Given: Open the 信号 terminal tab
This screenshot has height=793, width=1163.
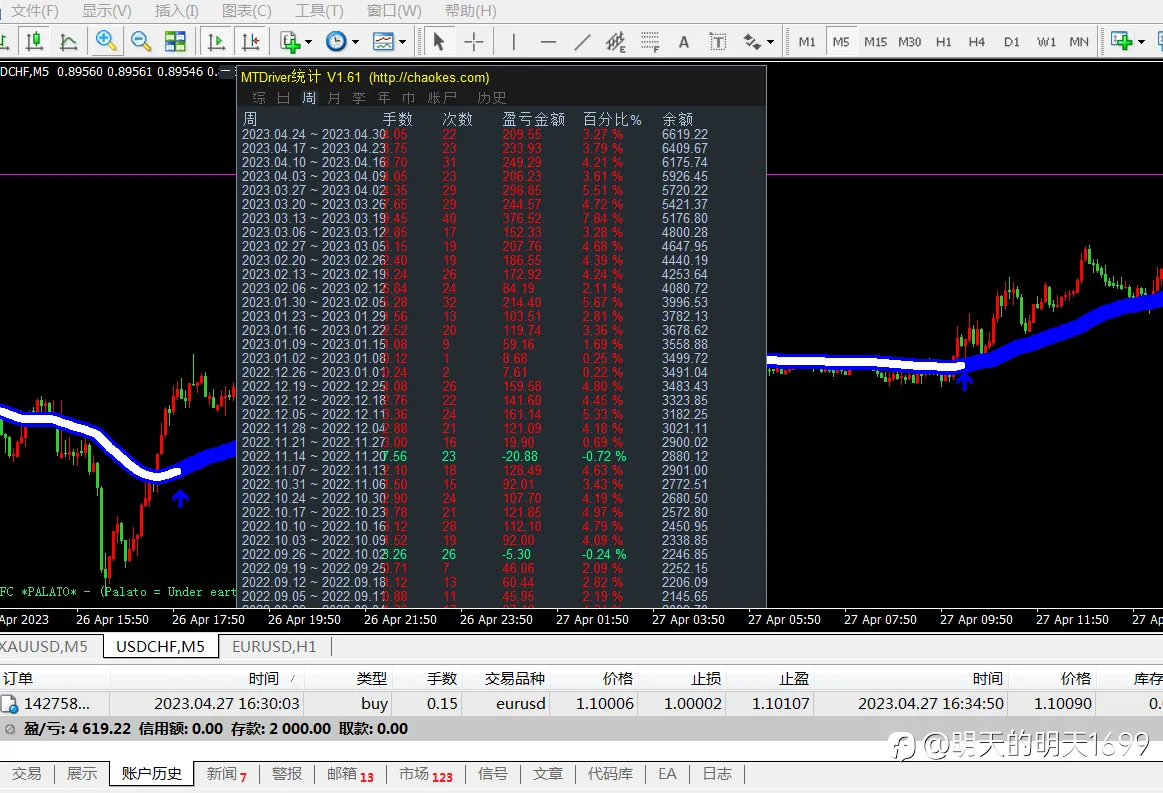Looking at the screenshot, I should coord(492,774).
